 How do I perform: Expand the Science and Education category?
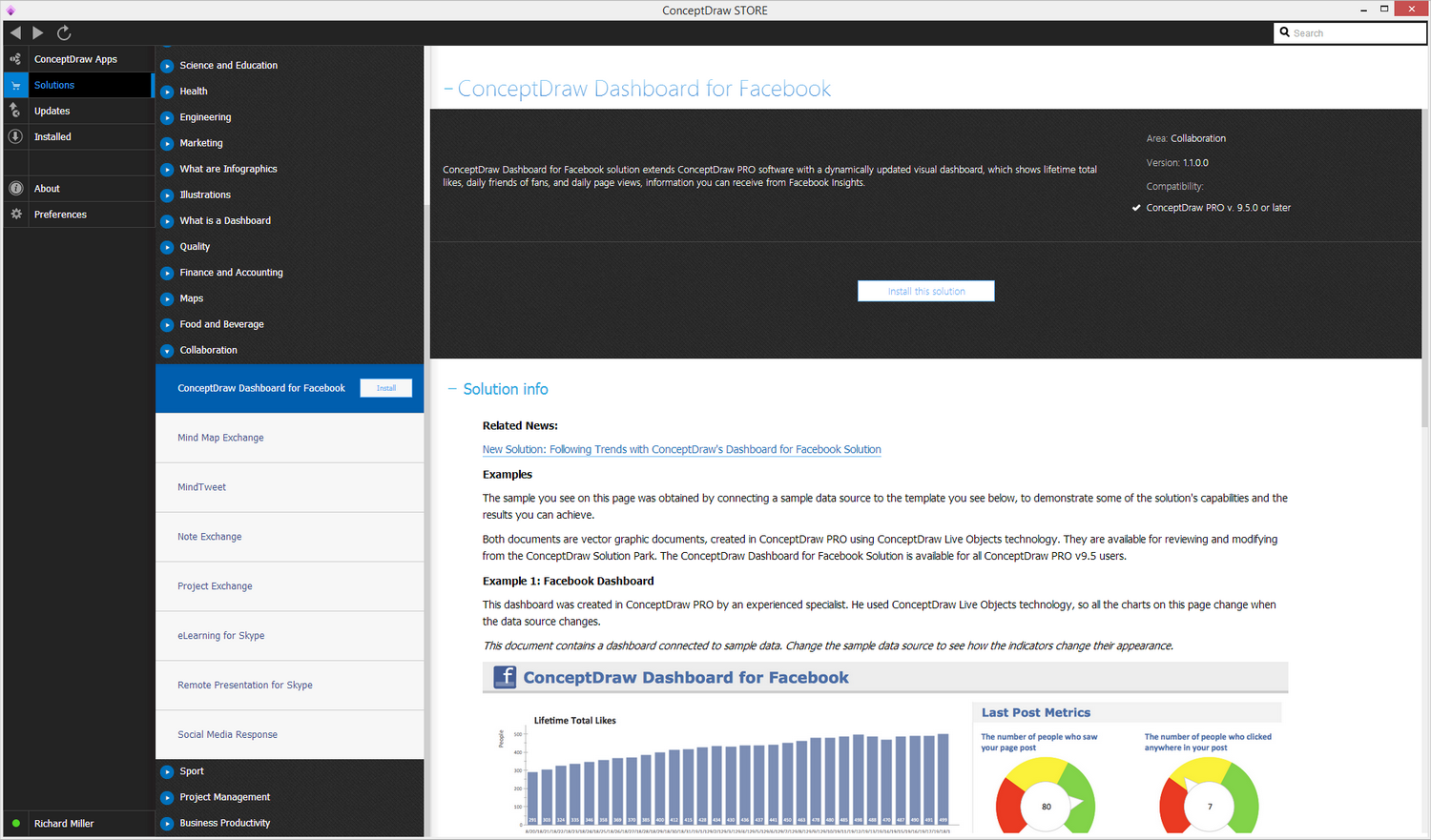167,66
